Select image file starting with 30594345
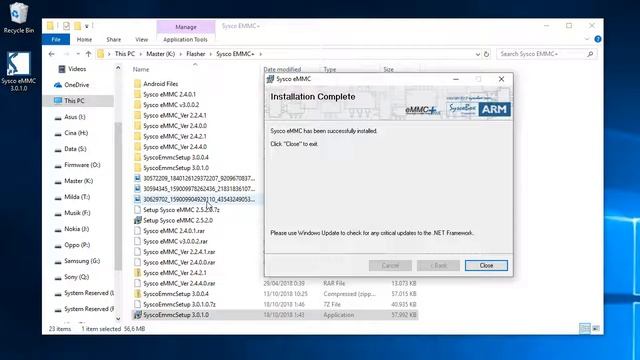Screen dimensions: 640x360 coord(199,189)
